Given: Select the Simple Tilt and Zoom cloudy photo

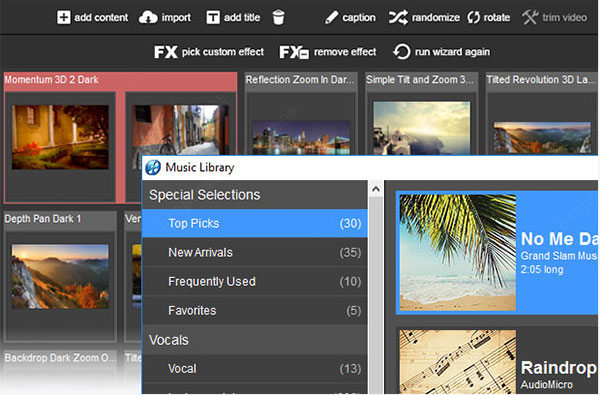Looking at the screenshot, I should click(422, 128).
